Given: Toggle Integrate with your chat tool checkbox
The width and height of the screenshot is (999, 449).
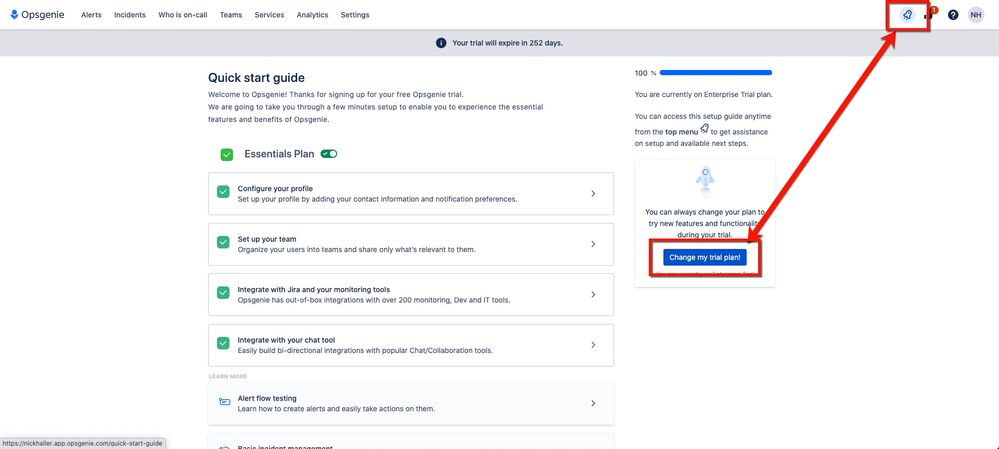Looking at the screenshot, I should tap(223, 343).
